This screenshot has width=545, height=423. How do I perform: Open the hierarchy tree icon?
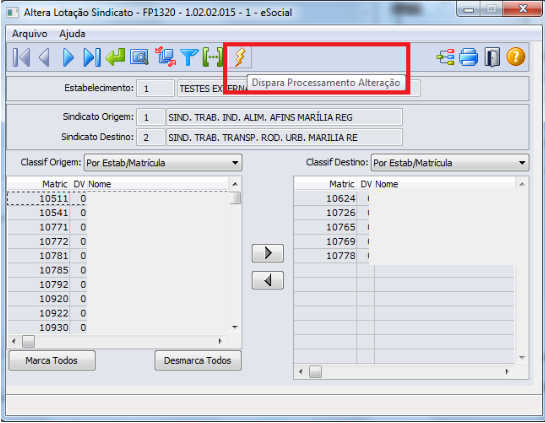point(446,57)
